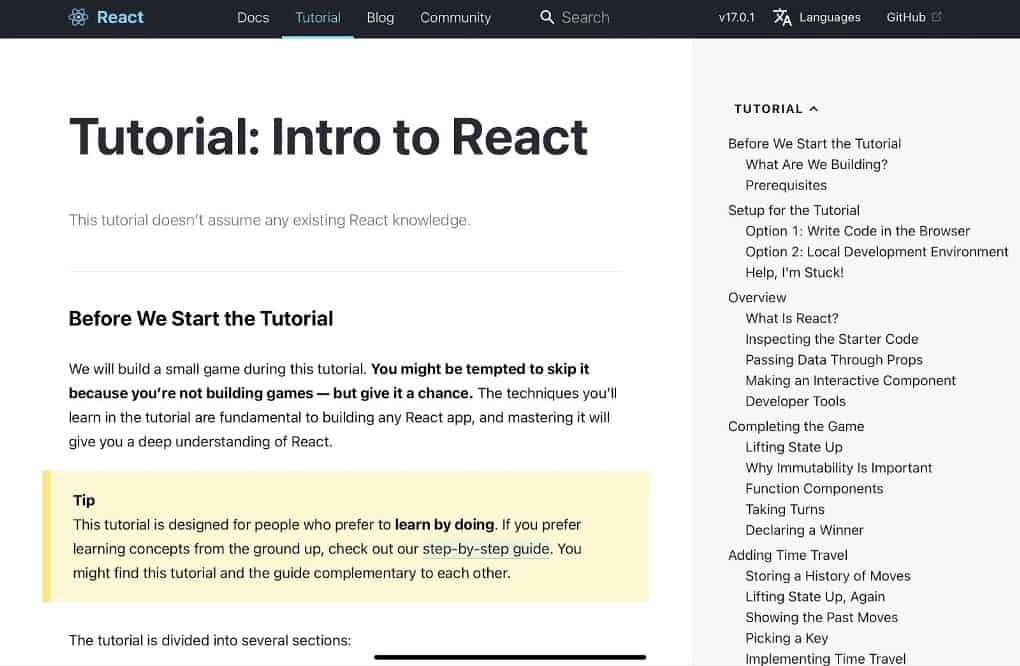The image size is (1020, 666).
Task: Click the TUTORIAL sidebar heading label
Action: 768,109
